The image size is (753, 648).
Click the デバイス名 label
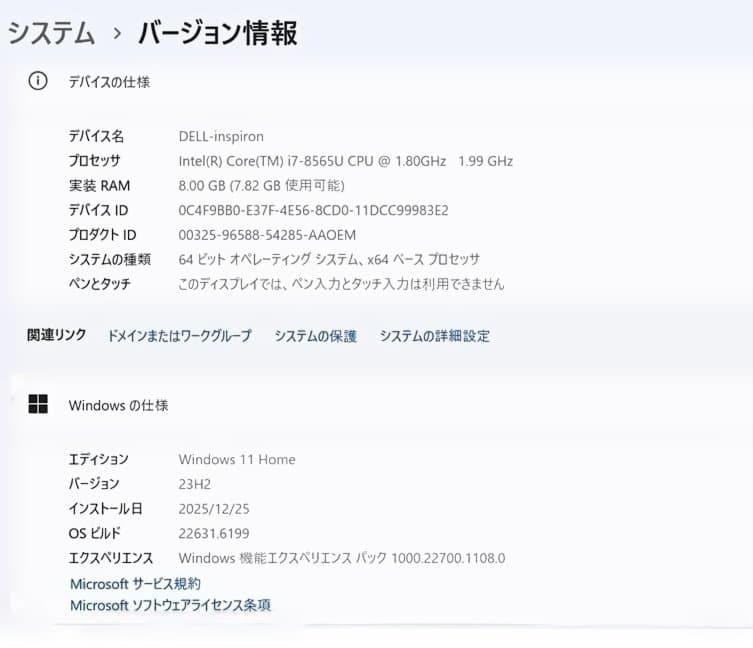coord(96,136)
